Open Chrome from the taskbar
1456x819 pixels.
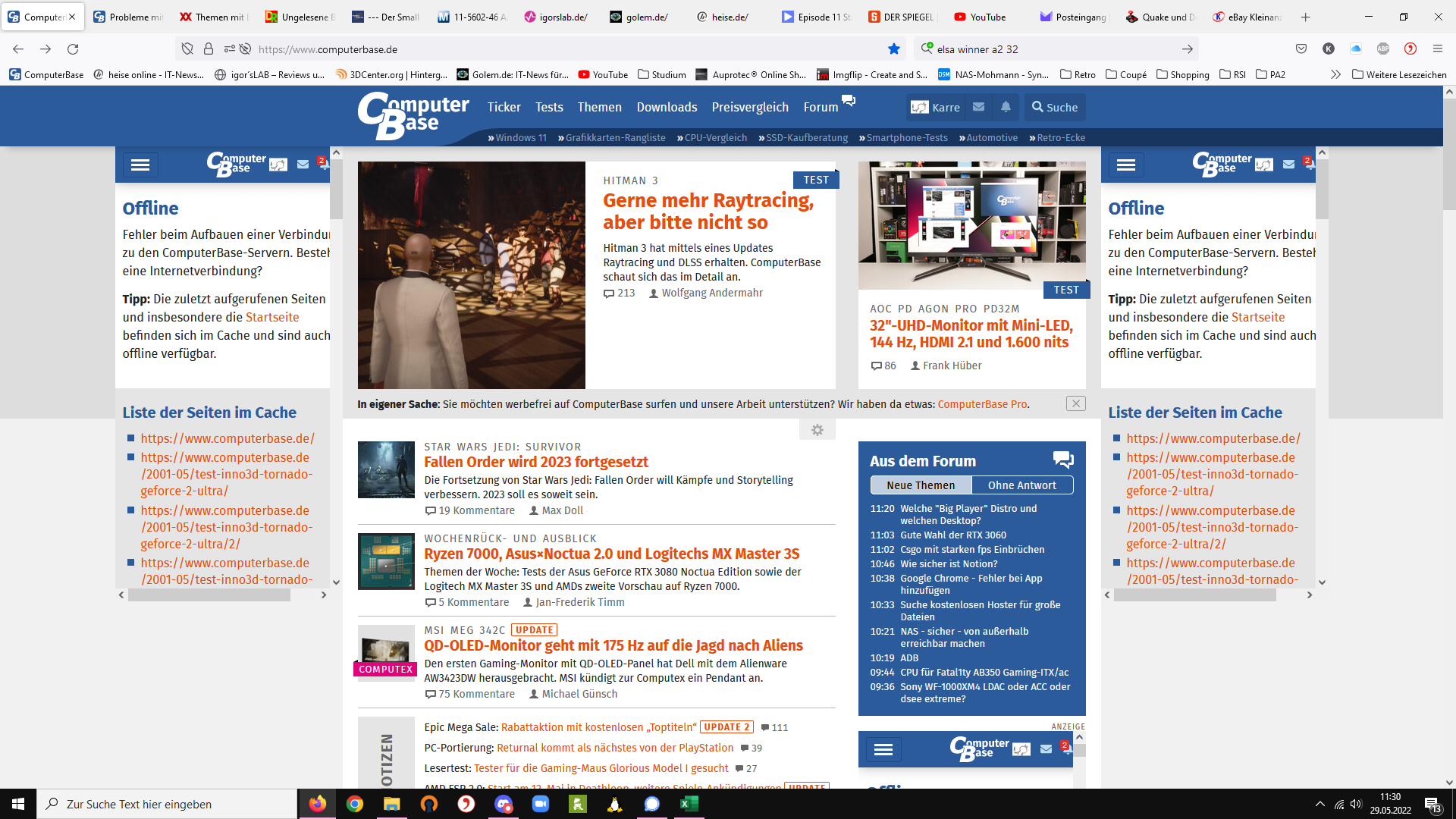point(355,804)
